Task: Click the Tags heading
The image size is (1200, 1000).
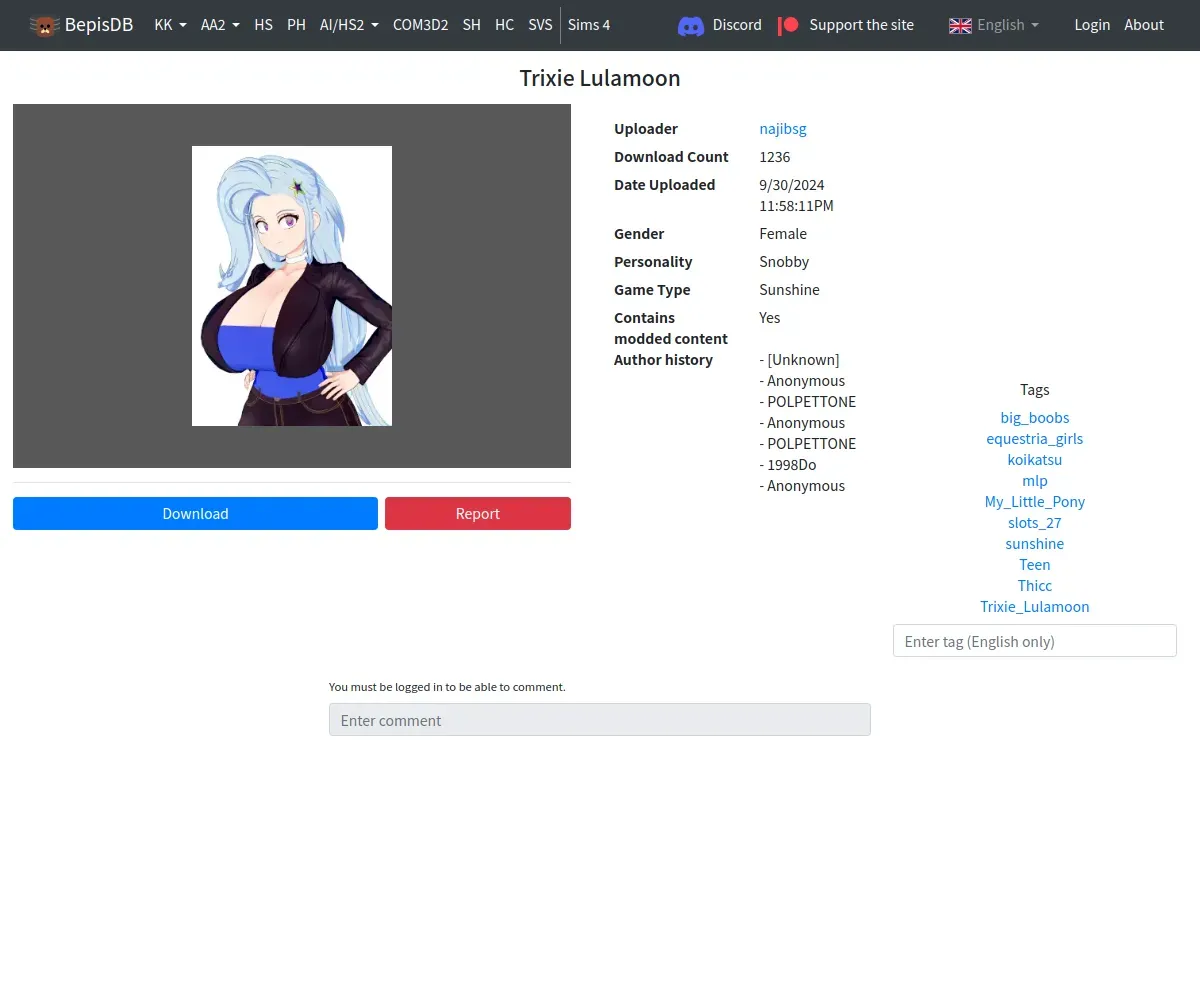Action: click(x=1035, y=390)
